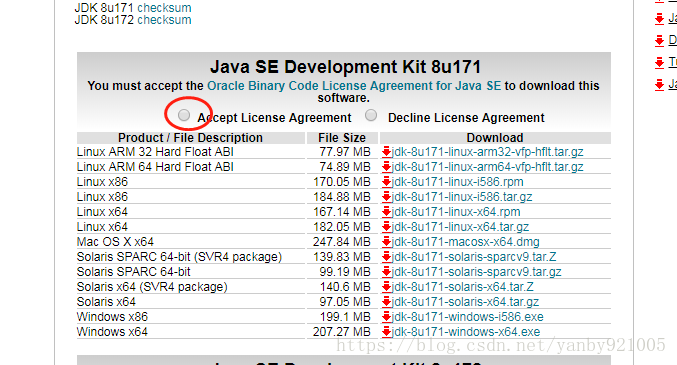
Task: Open the JDK 8u171 checksum link
Action: click(x=164, y=8)
